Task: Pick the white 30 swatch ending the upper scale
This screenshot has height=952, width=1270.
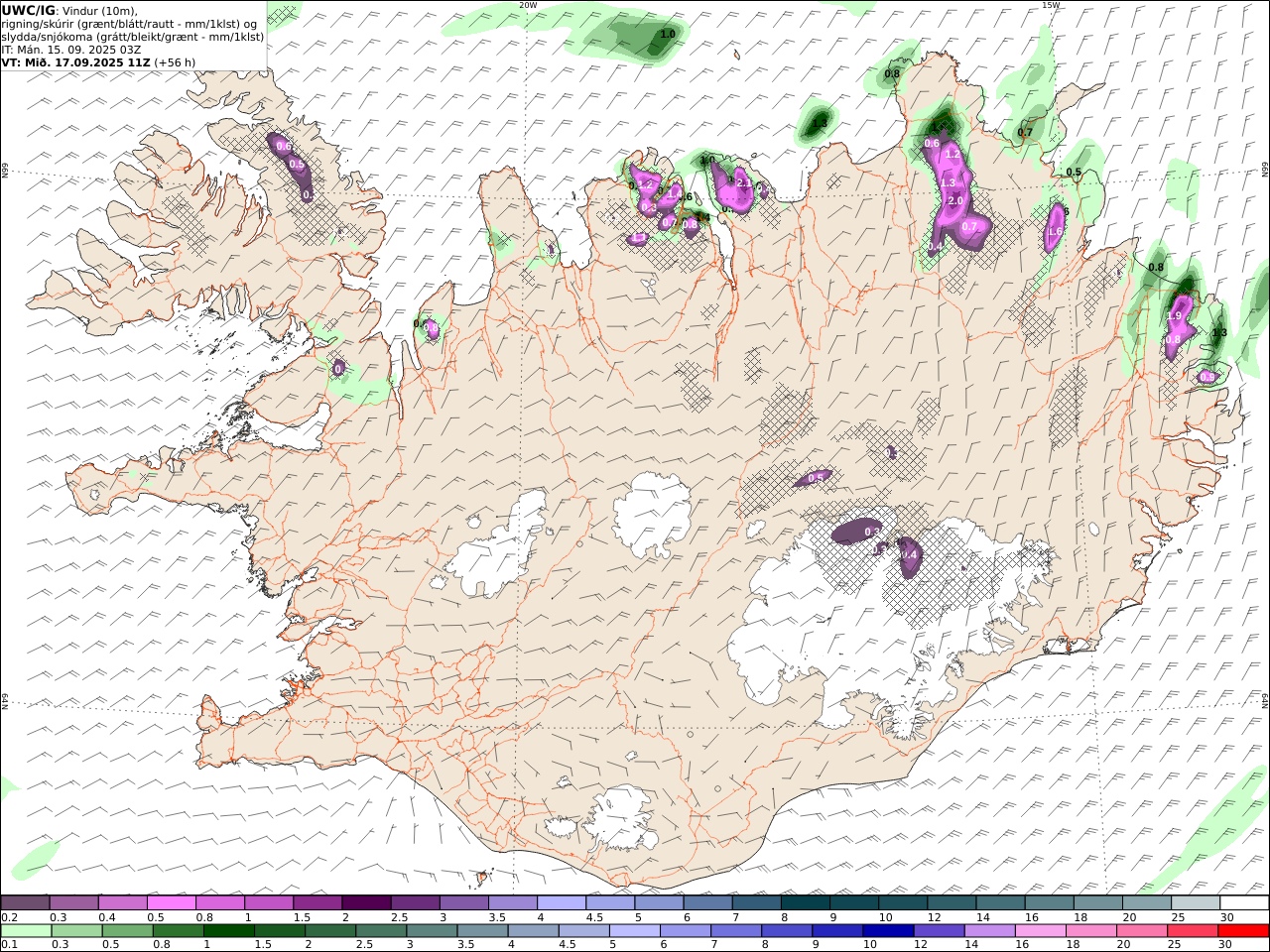Action: tap(1243, 903)
